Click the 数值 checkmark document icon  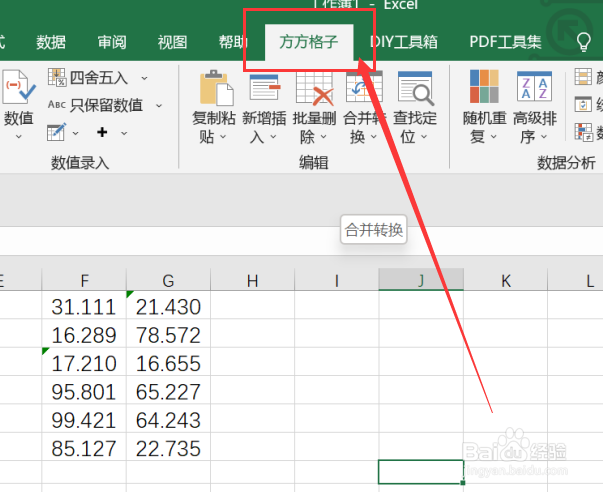point(18,87)
